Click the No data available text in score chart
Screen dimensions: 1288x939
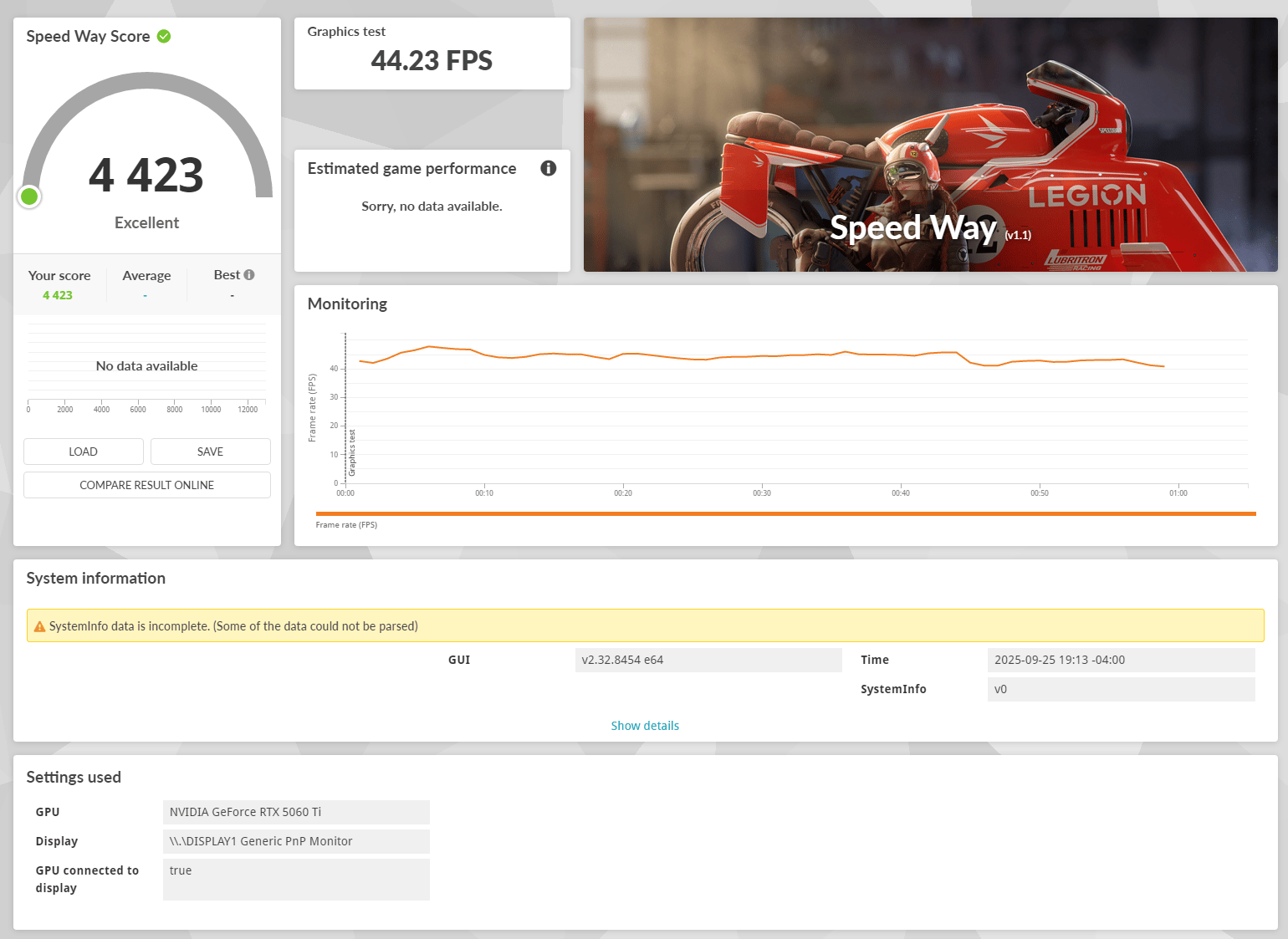click(x=147, y=365)
